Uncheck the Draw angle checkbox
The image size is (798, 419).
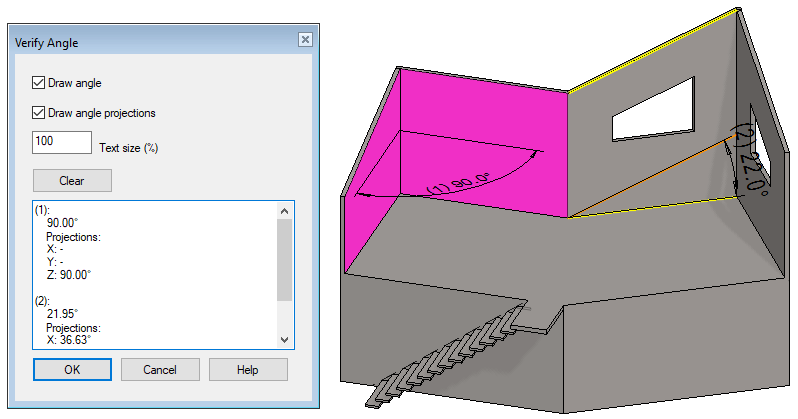tap(39, 82)
